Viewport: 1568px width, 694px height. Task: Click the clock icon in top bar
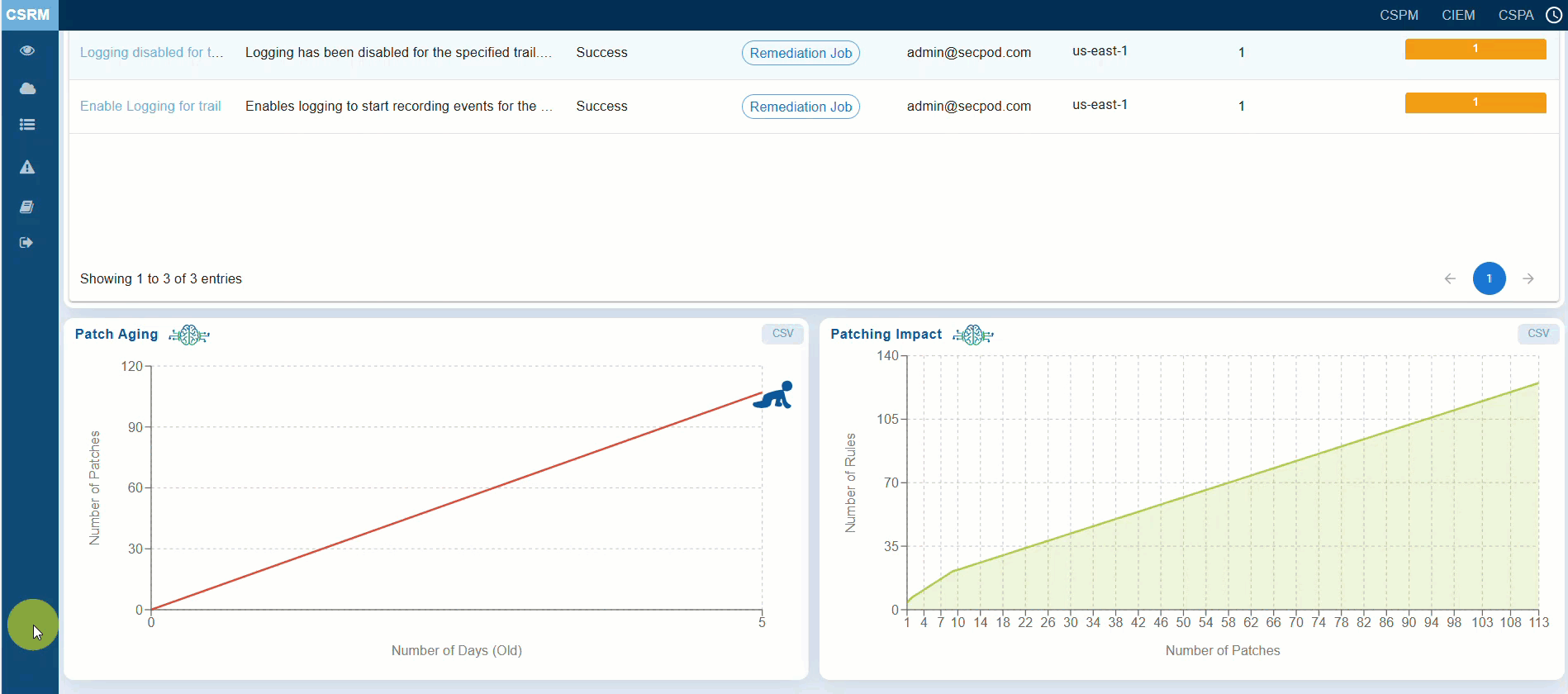point(1554,15)
